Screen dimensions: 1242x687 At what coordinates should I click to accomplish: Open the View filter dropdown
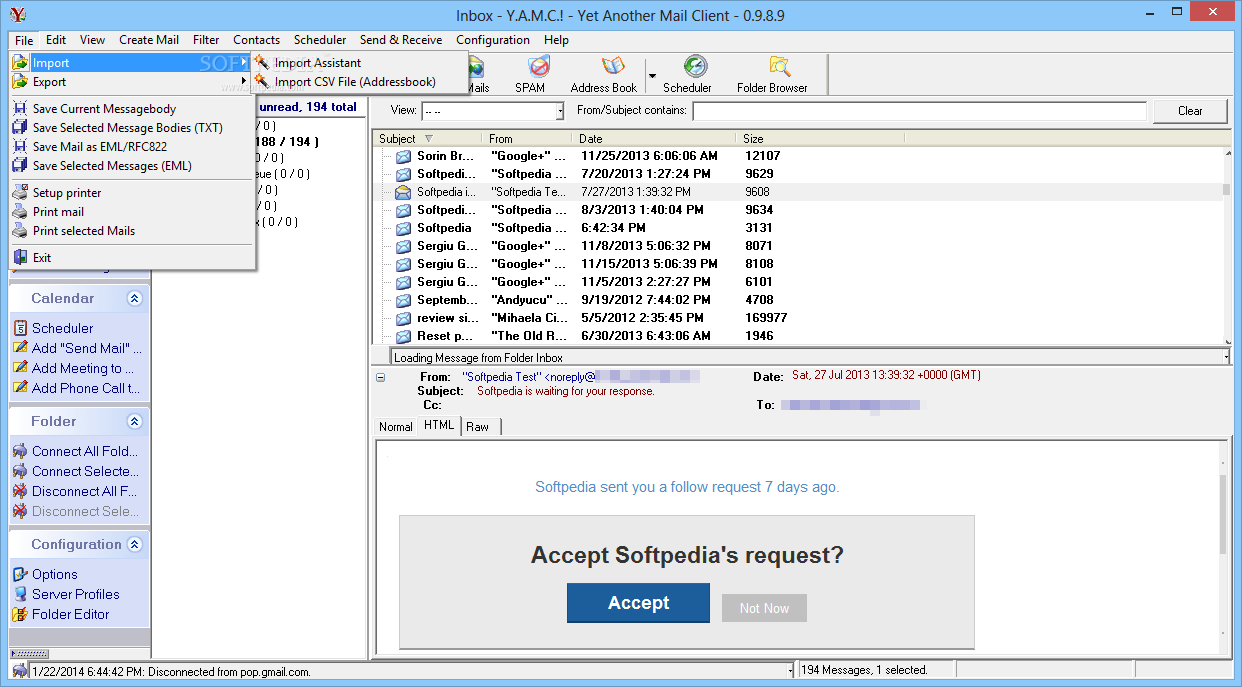pyautogui.click(x=559, y=111)
